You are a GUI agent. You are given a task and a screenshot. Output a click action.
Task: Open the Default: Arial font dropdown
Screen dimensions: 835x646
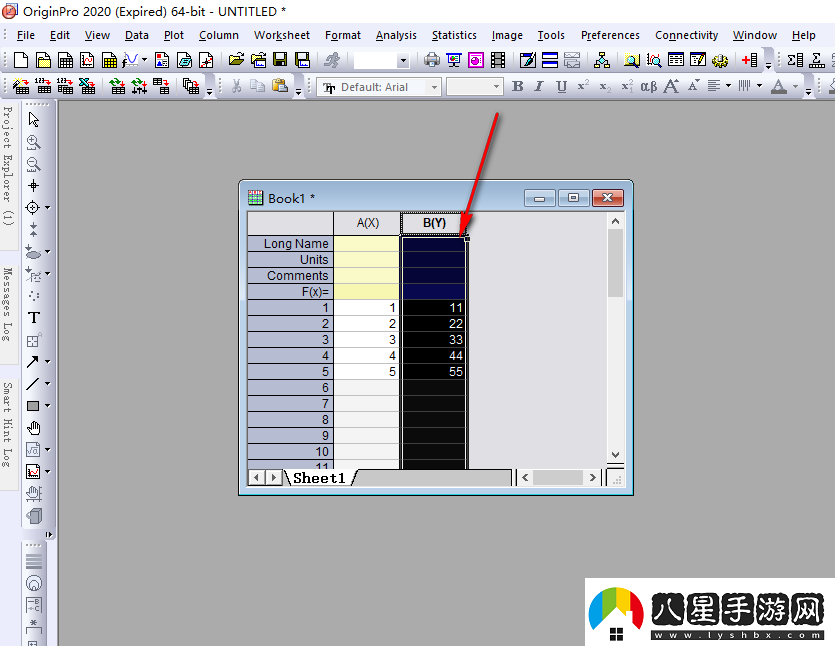[x=434, y=87]
